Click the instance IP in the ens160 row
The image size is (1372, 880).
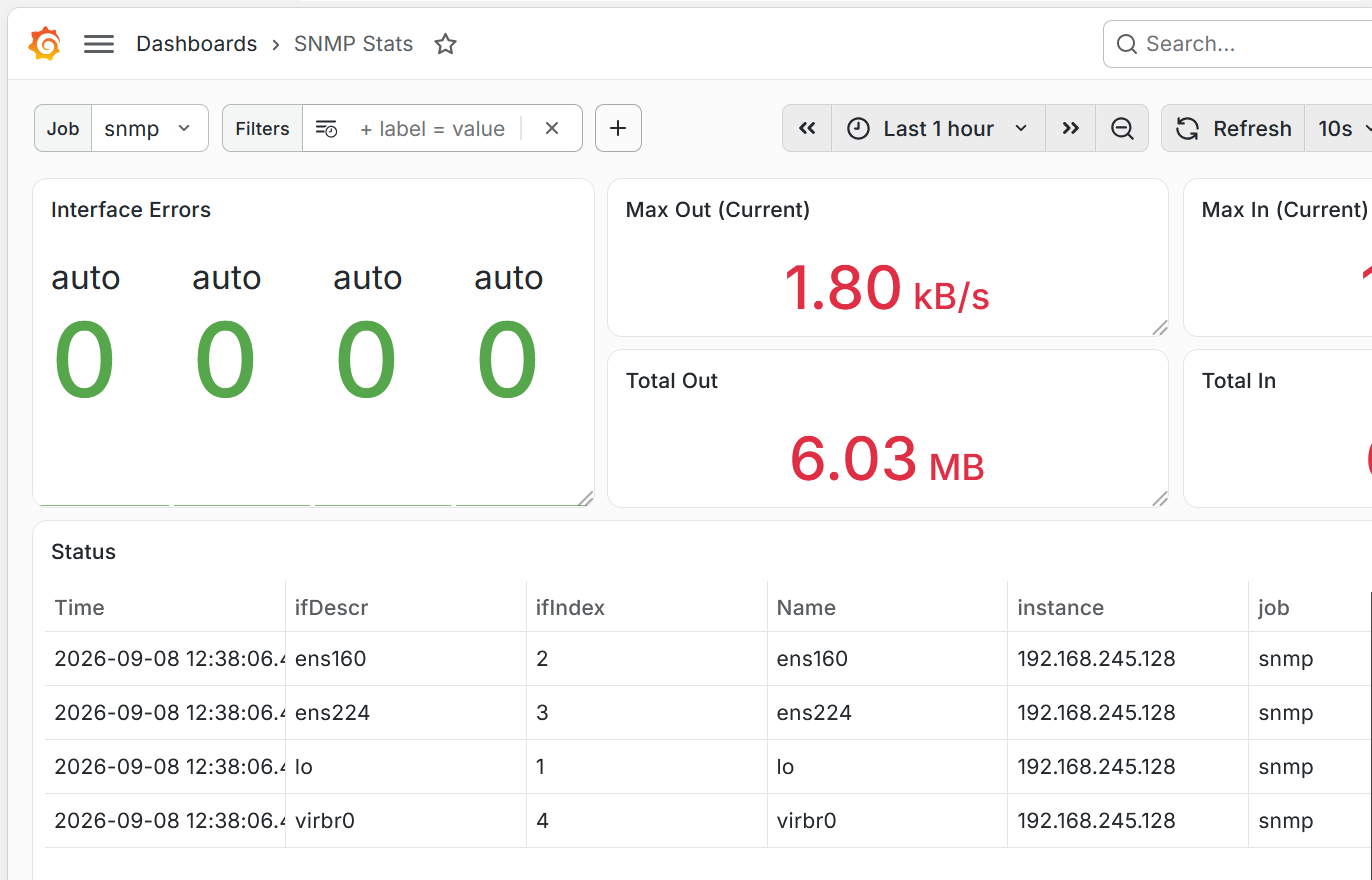(x=1096, y=659)
